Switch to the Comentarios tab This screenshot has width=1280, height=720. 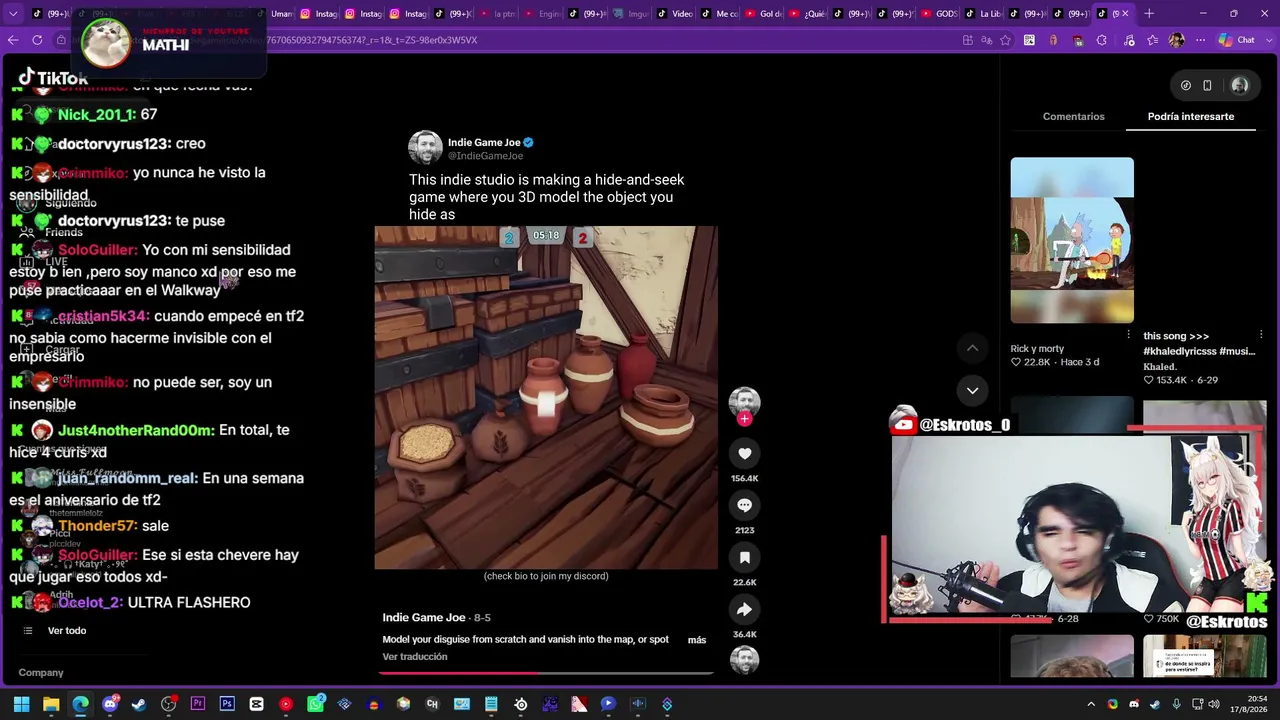click(1074, 117)
